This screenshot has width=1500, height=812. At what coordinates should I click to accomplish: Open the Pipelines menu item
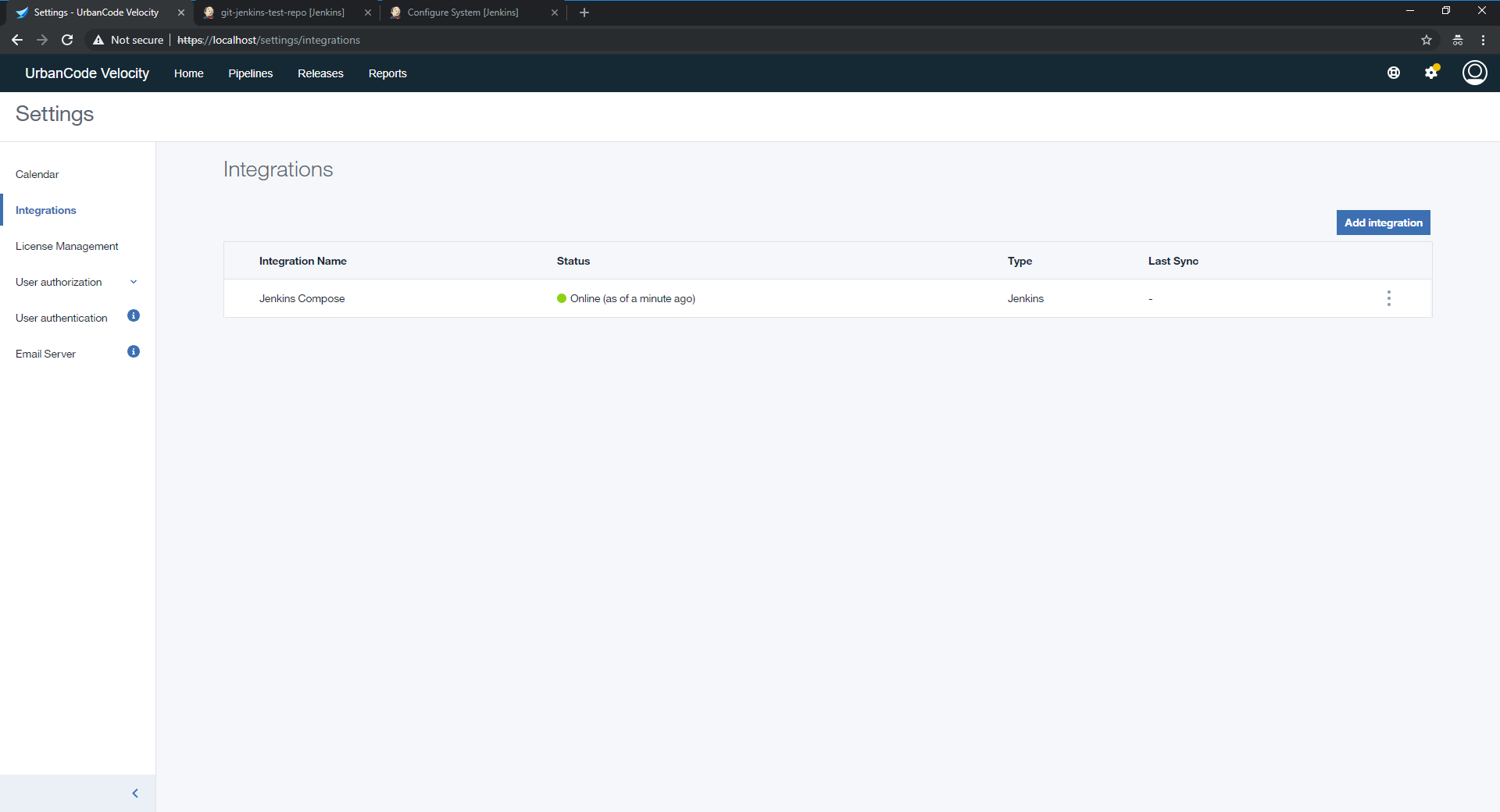(250, 73)
